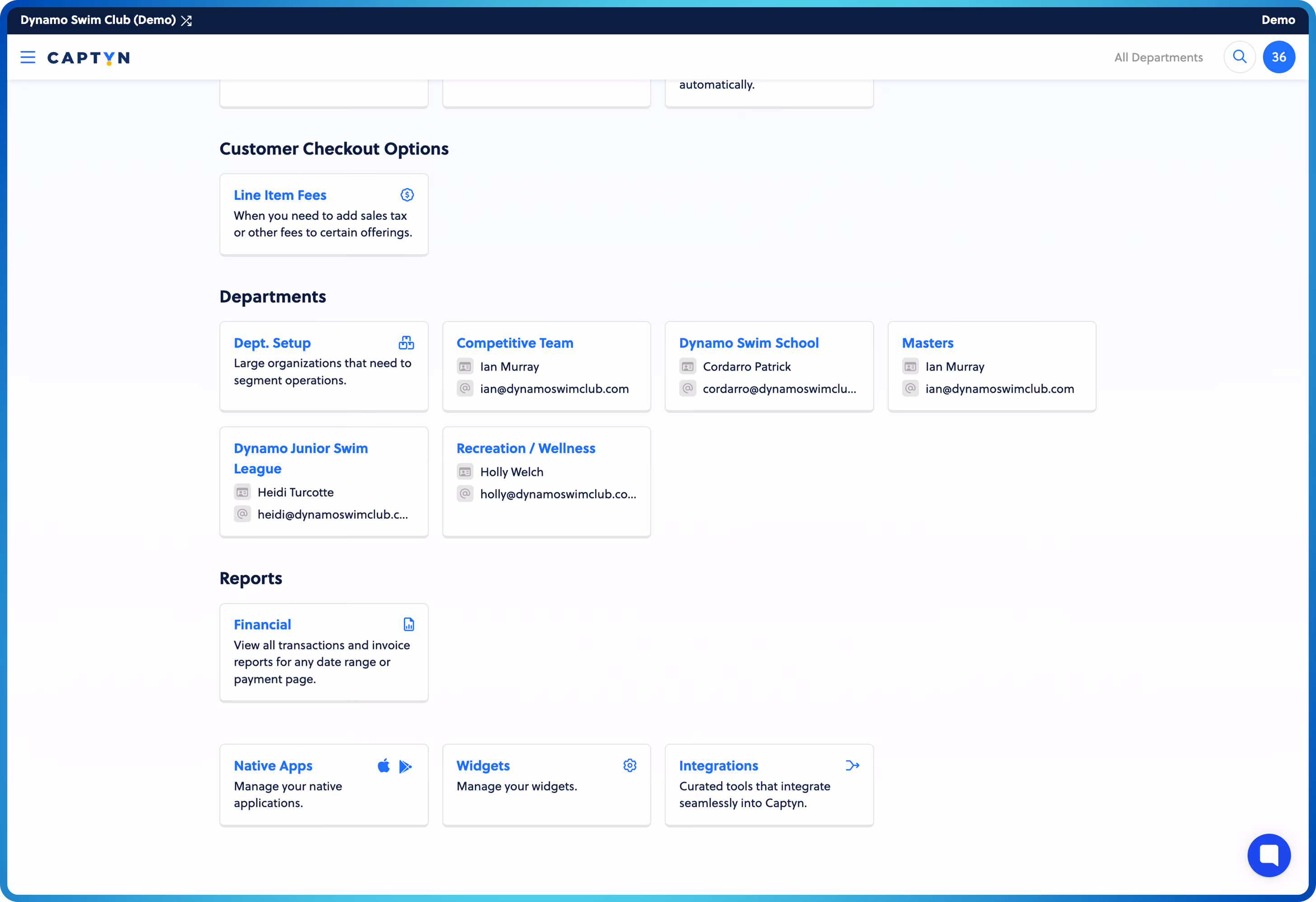Screen dimensions: 1316x902
Task: Click 'Manage your native applications.' text
Action: pos(288,794)
